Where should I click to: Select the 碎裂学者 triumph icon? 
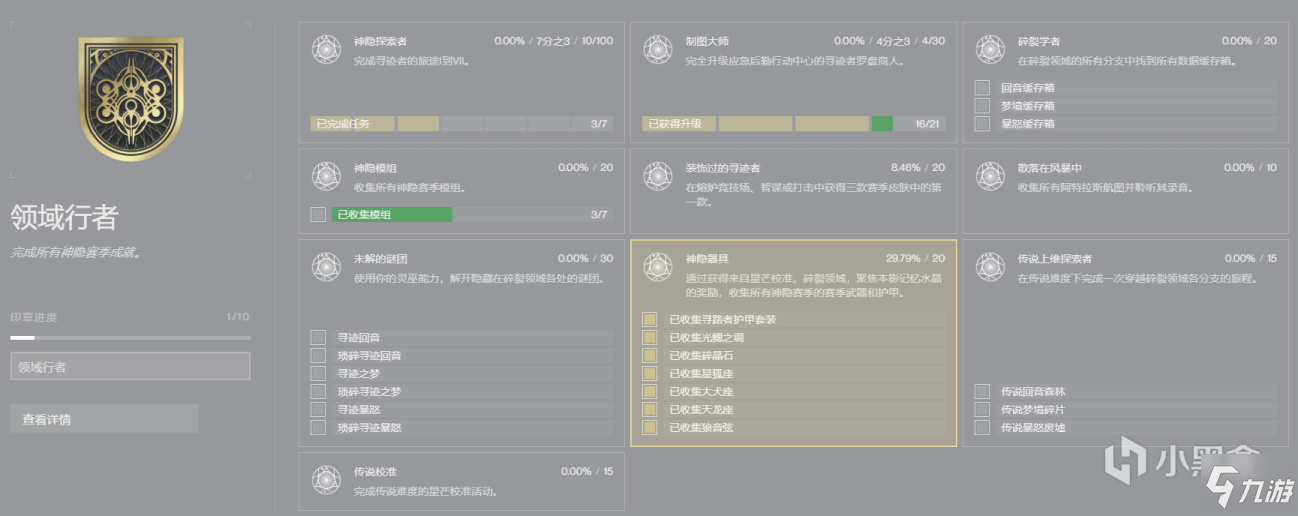click(990, 49)
